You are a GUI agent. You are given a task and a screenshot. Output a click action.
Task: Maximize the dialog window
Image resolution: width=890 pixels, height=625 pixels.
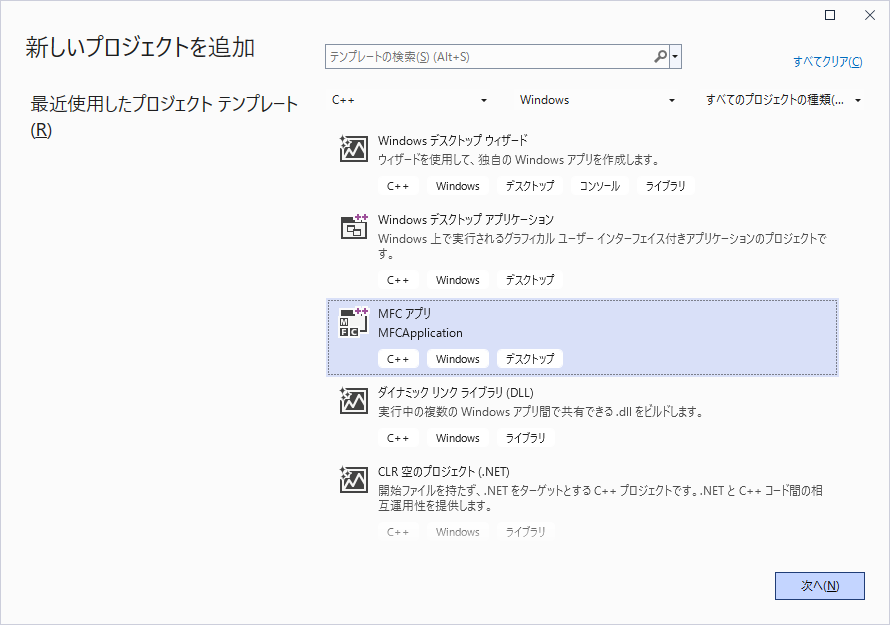click(830, 15)
